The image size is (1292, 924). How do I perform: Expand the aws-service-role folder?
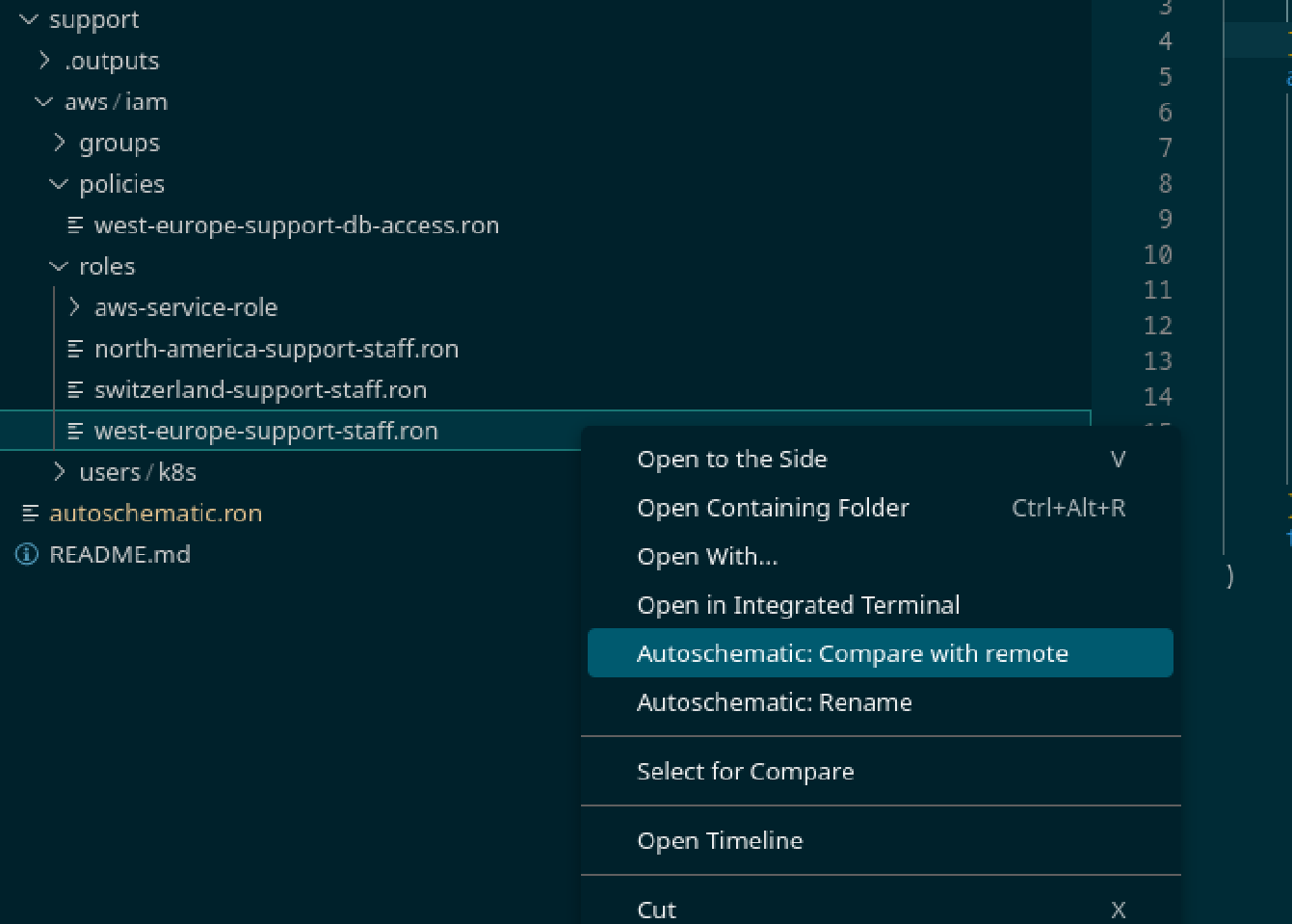click(74, 307)
